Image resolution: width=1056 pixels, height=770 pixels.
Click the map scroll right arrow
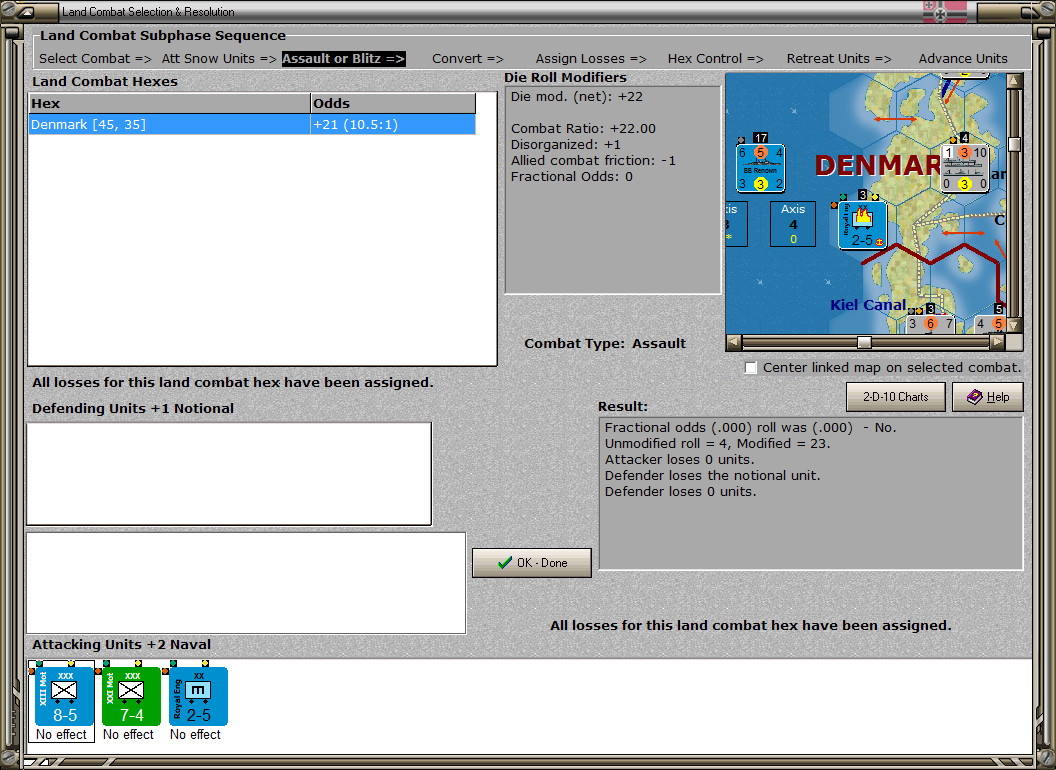(x=997, y=342)
